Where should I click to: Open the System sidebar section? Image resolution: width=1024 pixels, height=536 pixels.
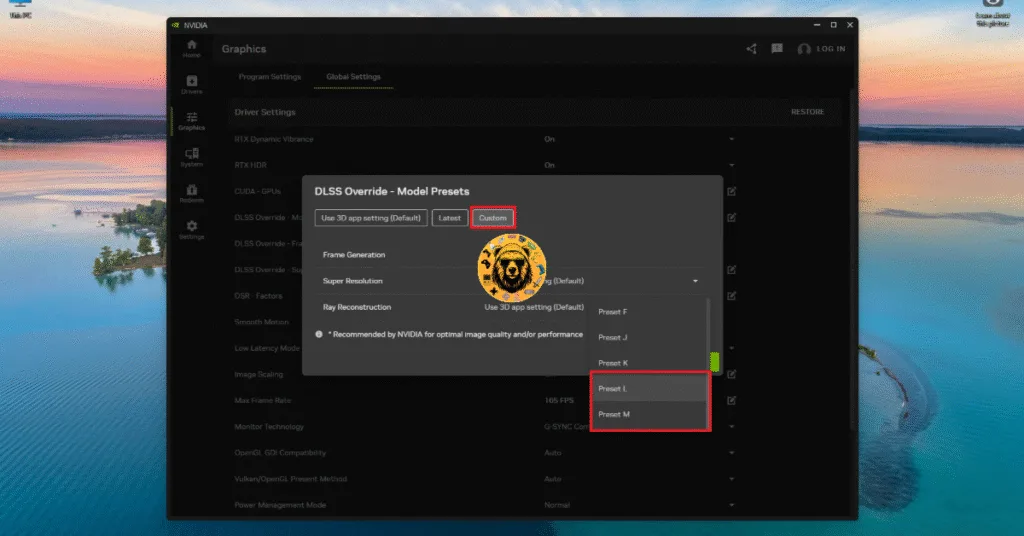pyautogui.click(x=191, y=157)
